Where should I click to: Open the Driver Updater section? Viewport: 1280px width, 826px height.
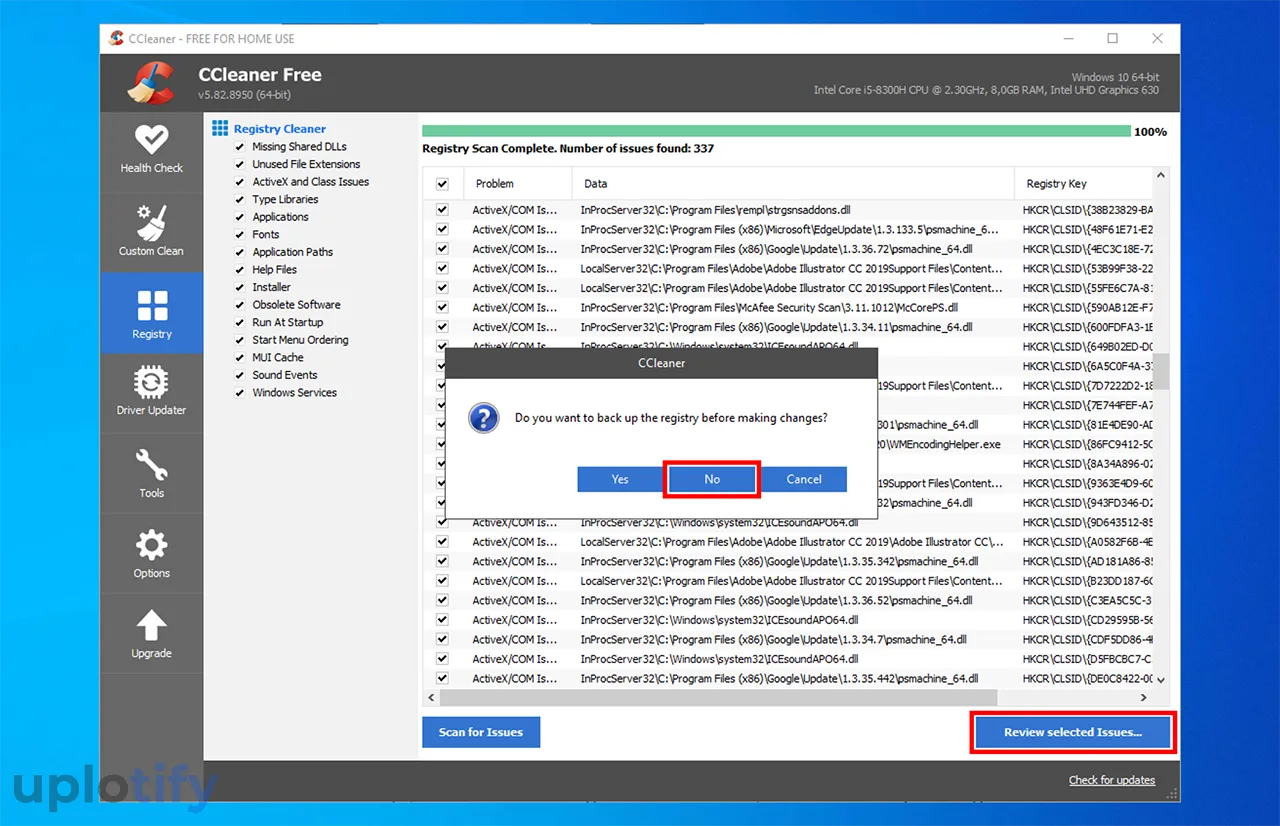[x=152, y=390]
